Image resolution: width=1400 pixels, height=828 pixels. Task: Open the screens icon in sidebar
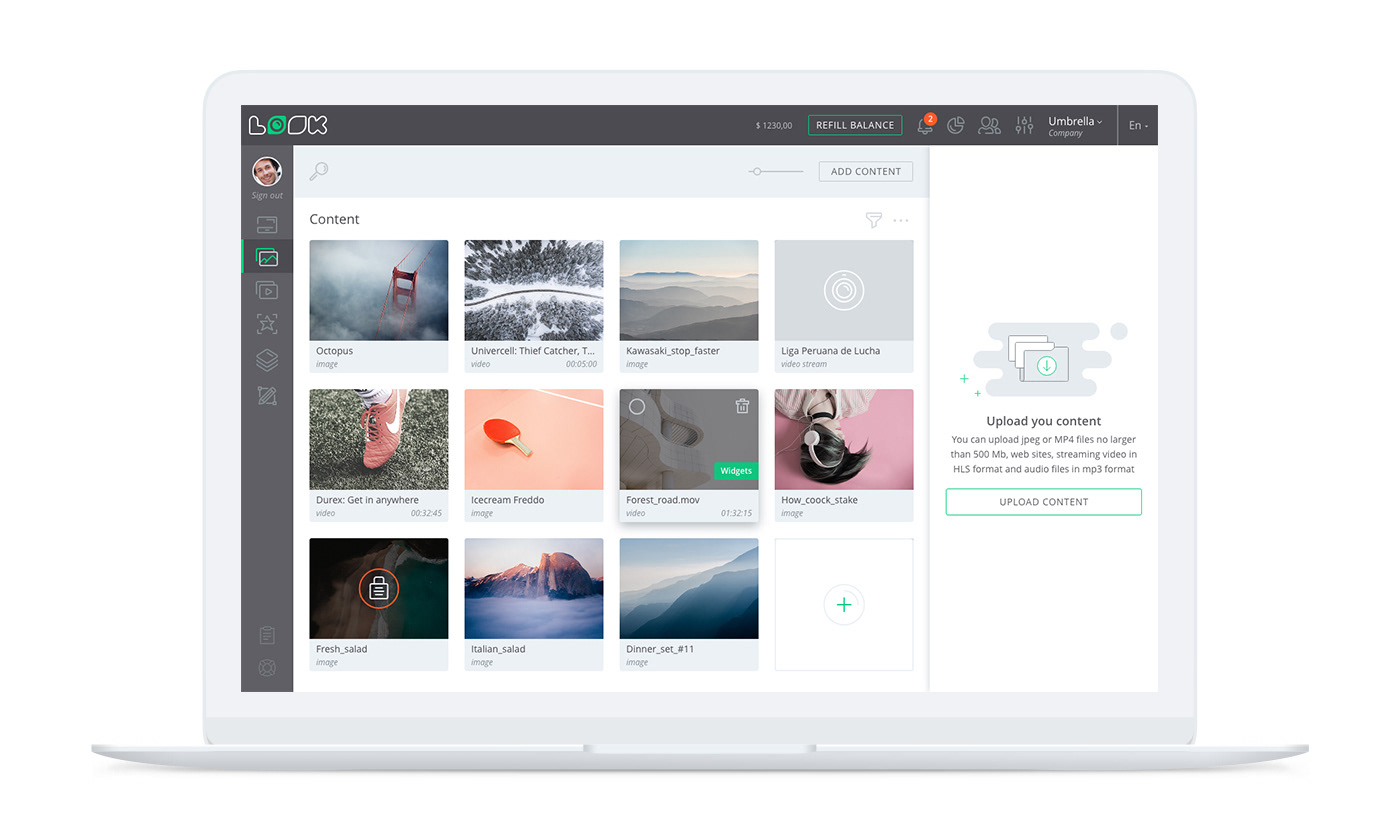click(267, 224)
